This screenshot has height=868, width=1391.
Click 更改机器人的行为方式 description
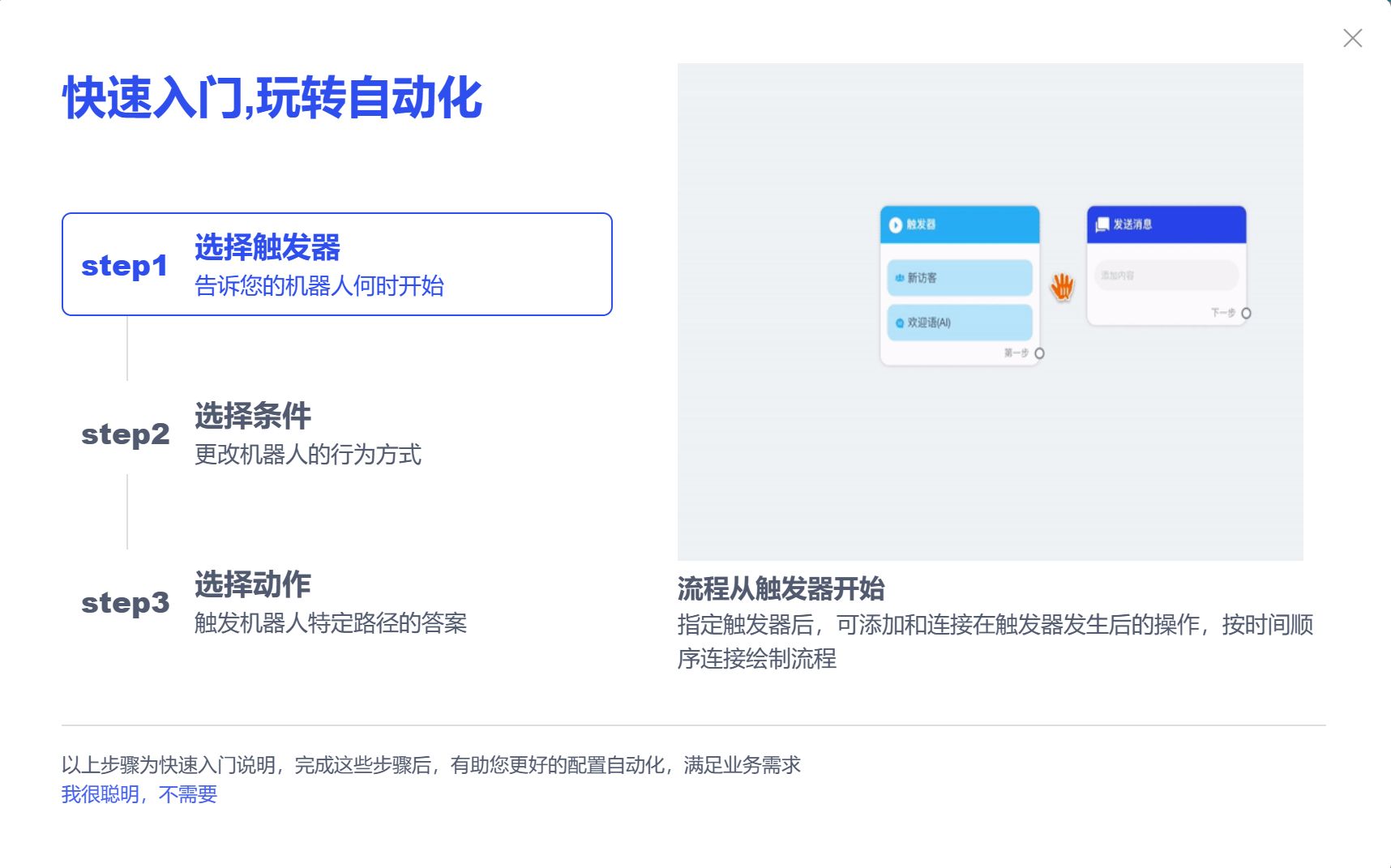point(308,455)
